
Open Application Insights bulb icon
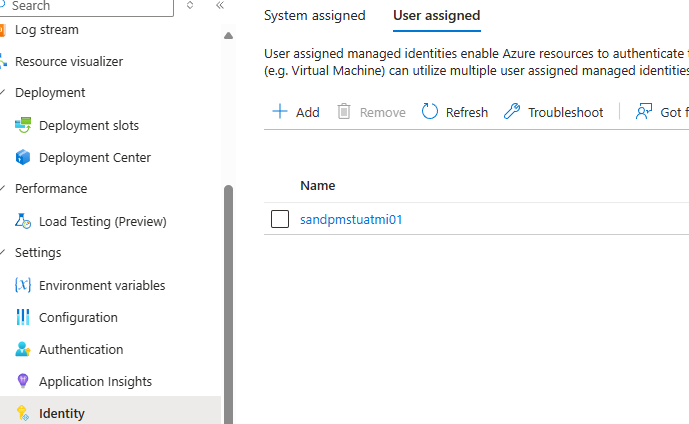(23, 381)
